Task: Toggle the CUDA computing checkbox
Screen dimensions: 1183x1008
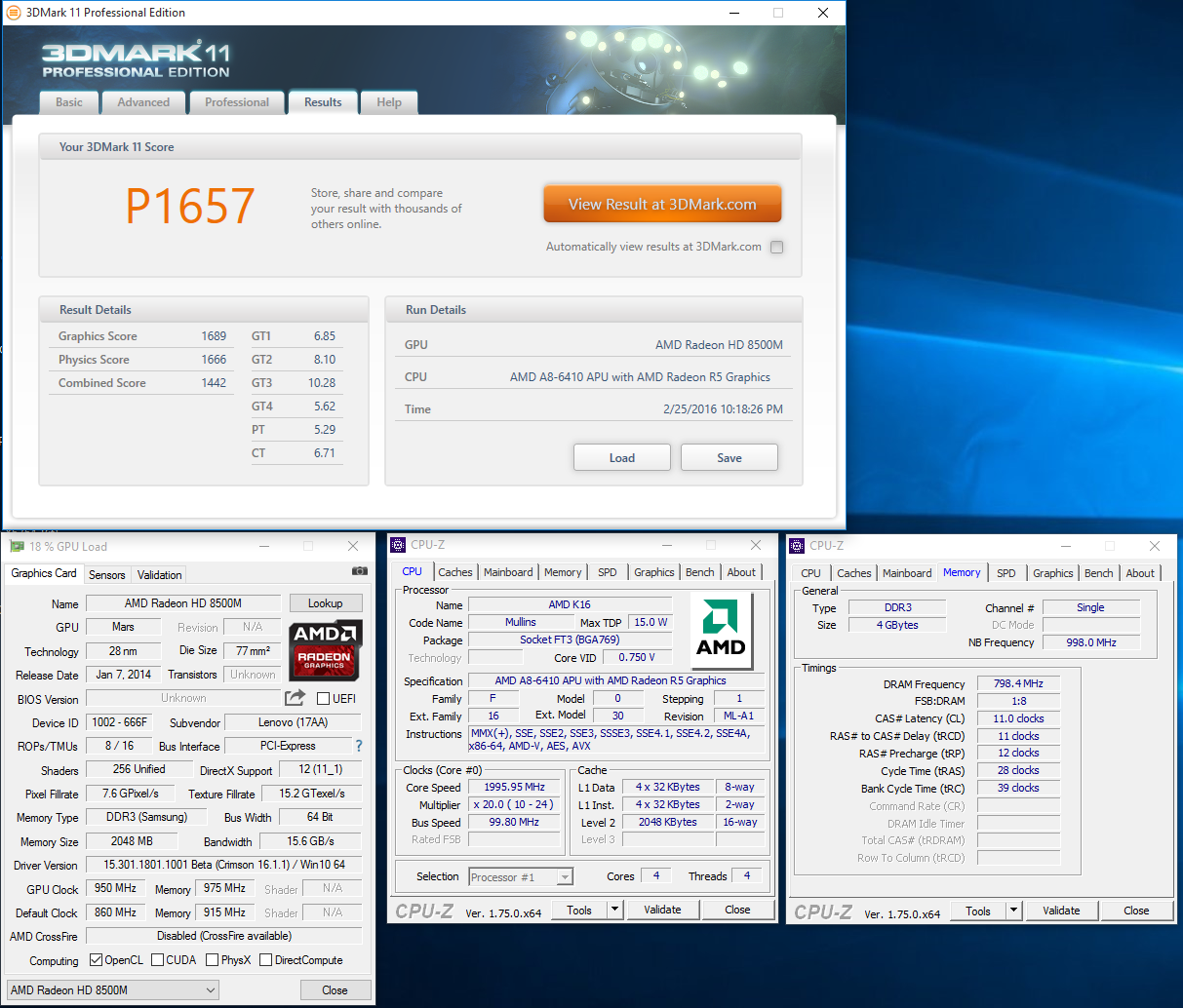Action: point(158,960)
